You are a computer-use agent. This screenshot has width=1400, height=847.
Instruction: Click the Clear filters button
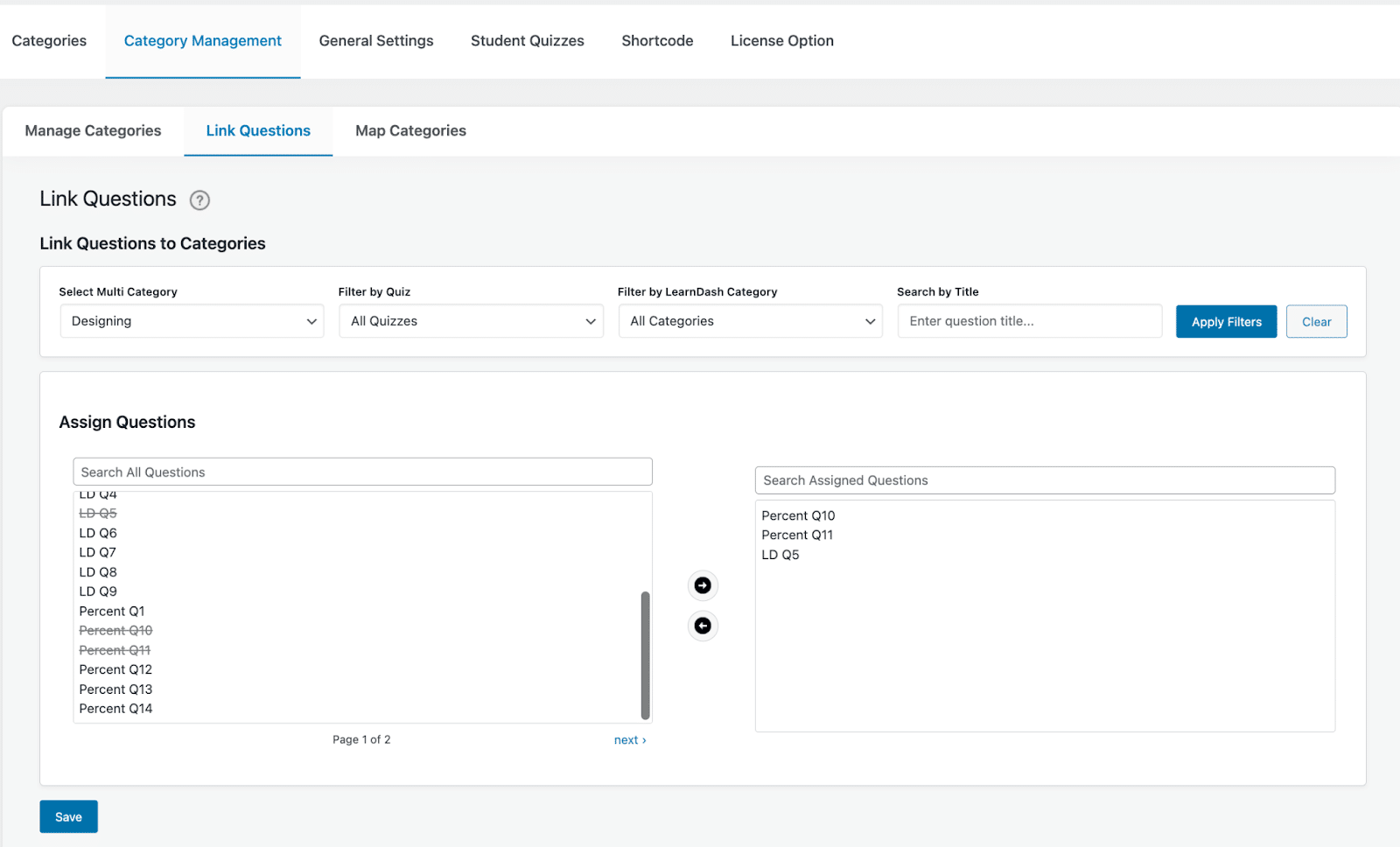click(x=1316, y=322)
